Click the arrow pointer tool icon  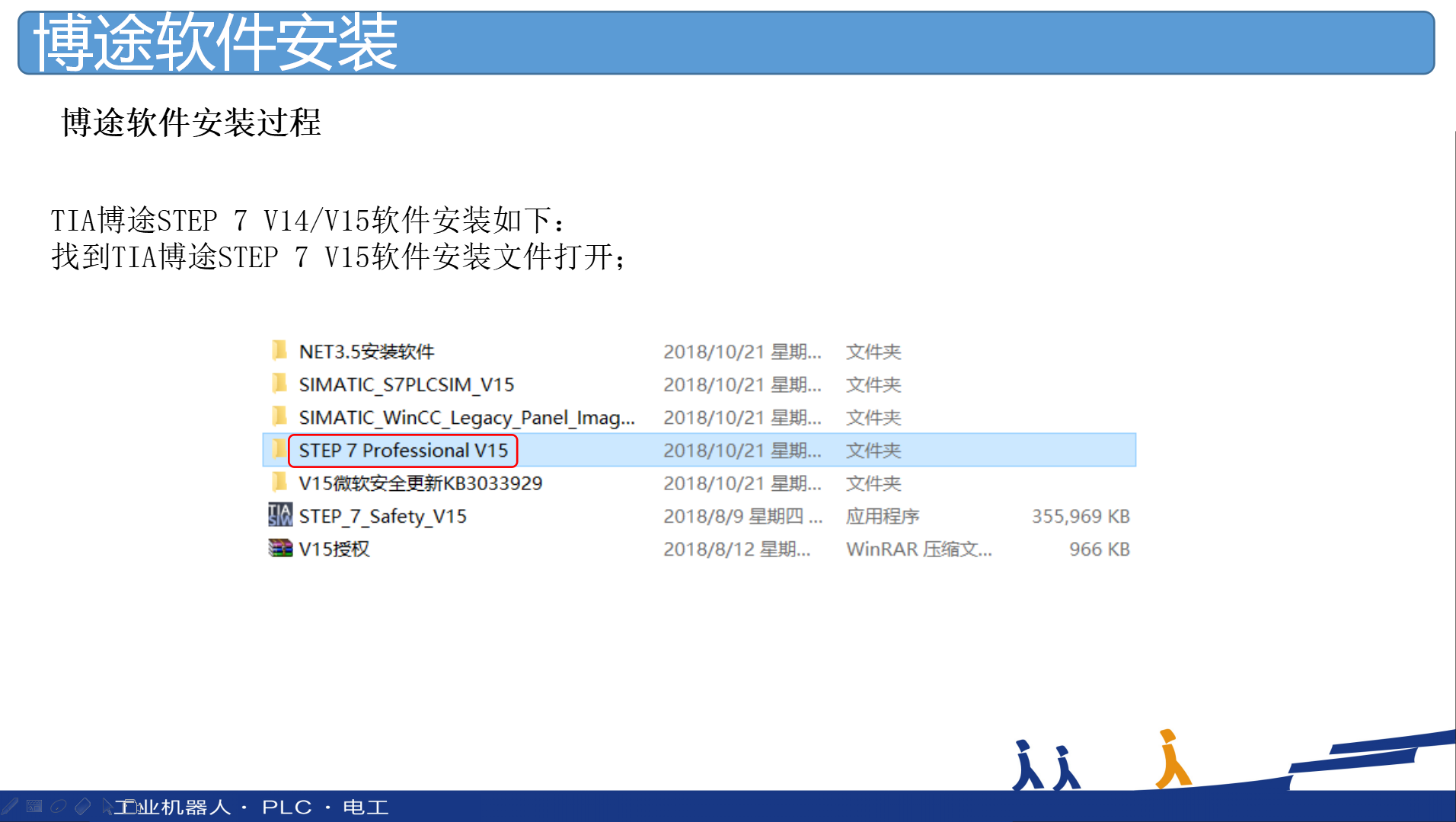pyautogui.click(x=107, y=806)
